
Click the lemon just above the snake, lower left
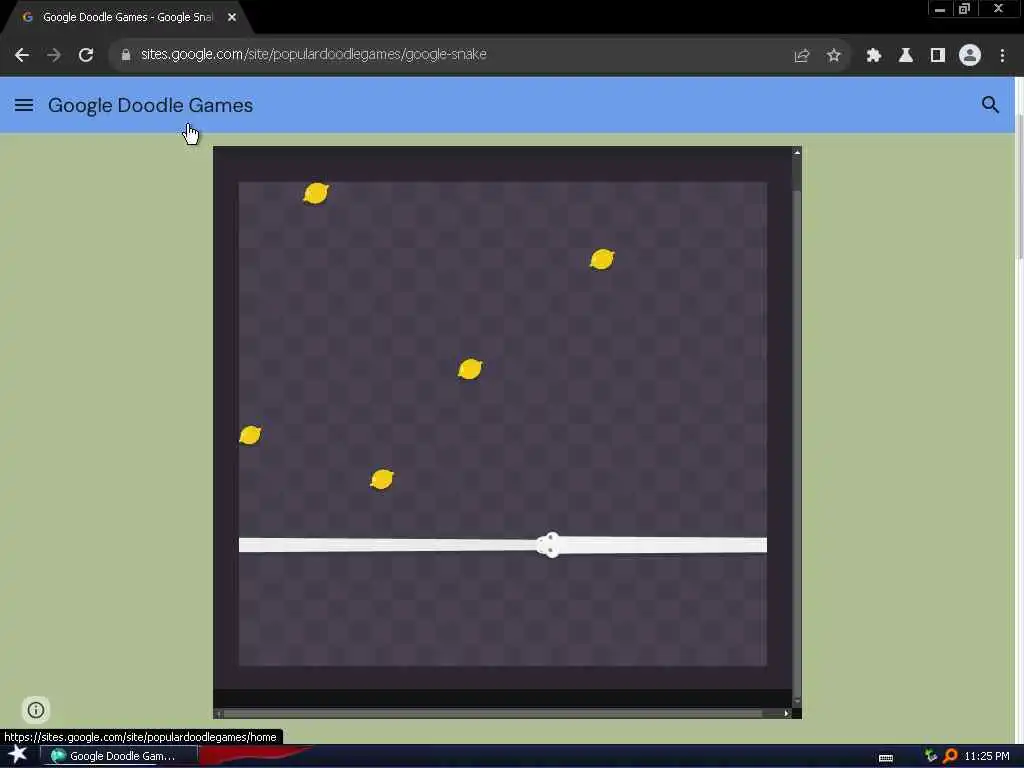click(x=382, y=479)
